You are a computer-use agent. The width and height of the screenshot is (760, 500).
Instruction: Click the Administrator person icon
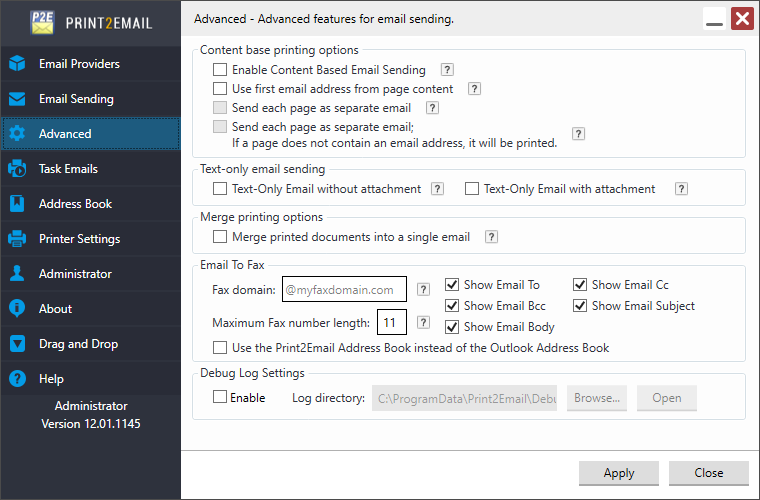17,273
